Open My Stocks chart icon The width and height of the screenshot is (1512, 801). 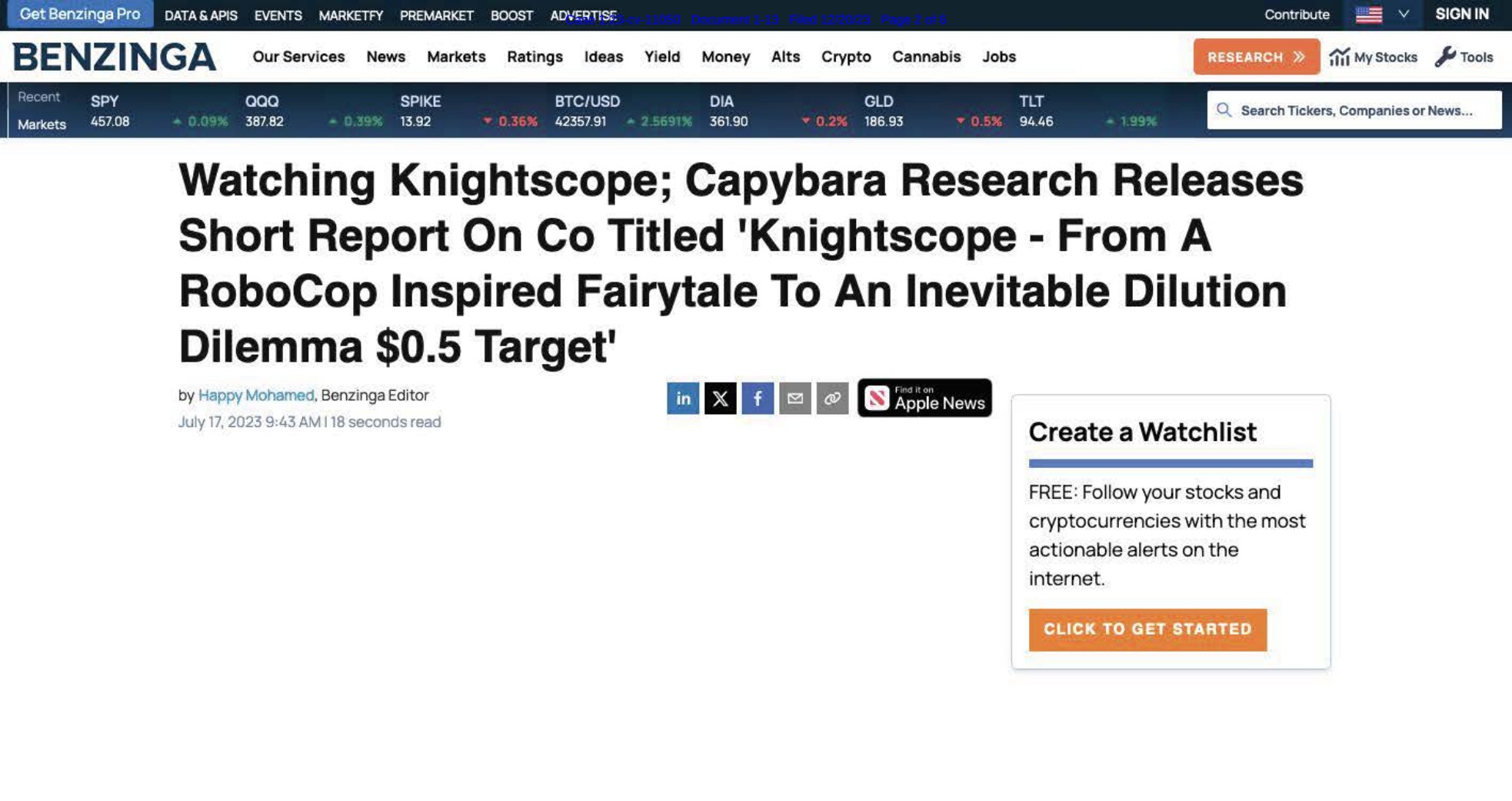click(1339, 57)
